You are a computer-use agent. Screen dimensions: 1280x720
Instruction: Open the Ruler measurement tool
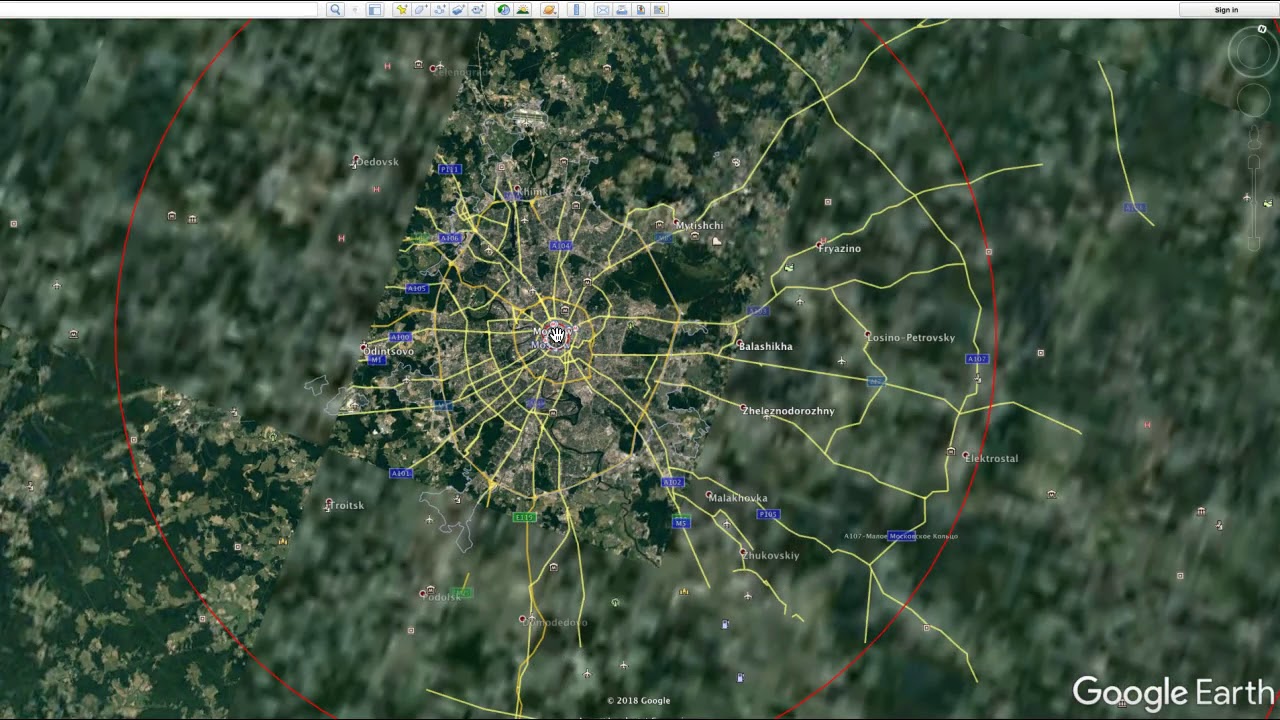point(576,10)
